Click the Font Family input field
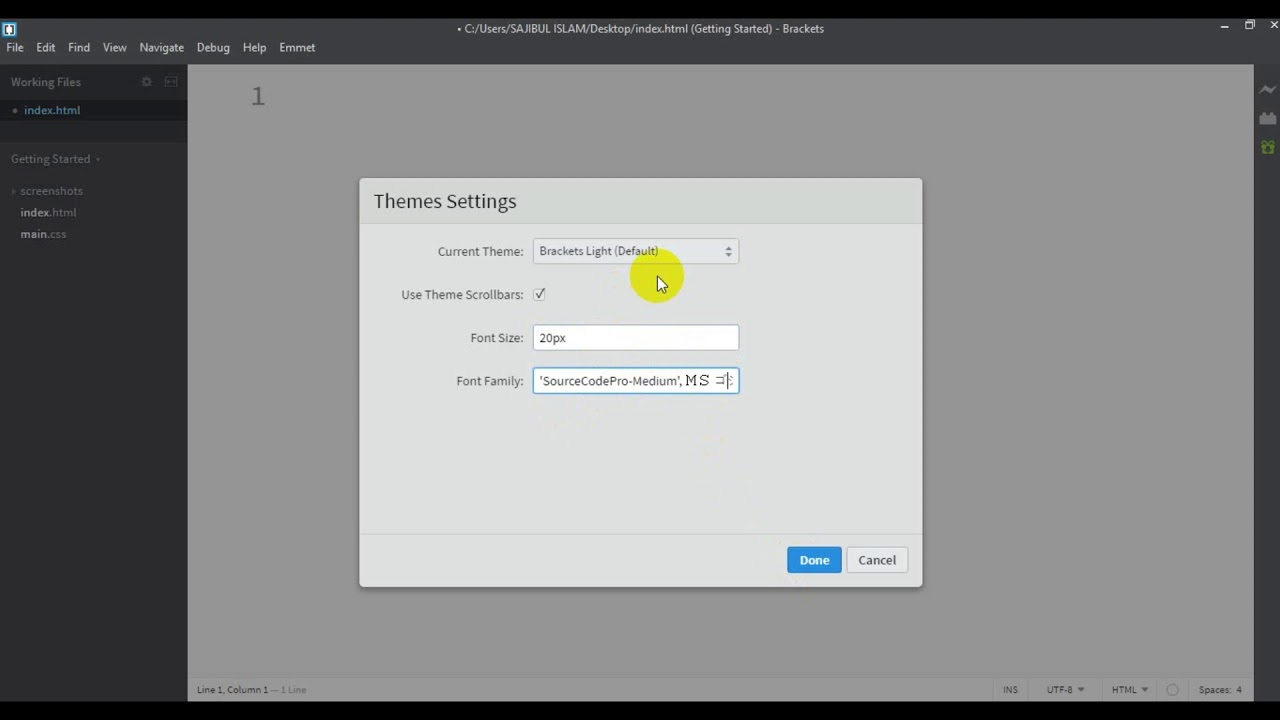This screenshot has height=720, width=1280. [x=636, y=381]
